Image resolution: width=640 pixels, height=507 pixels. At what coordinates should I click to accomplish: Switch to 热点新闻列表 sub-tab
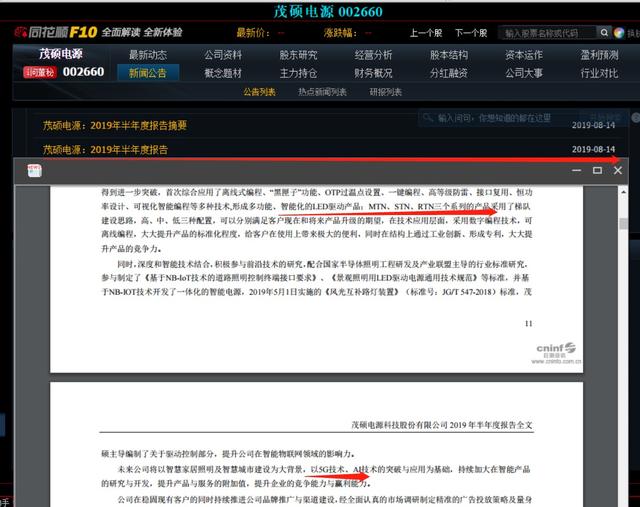click(322, 92)
